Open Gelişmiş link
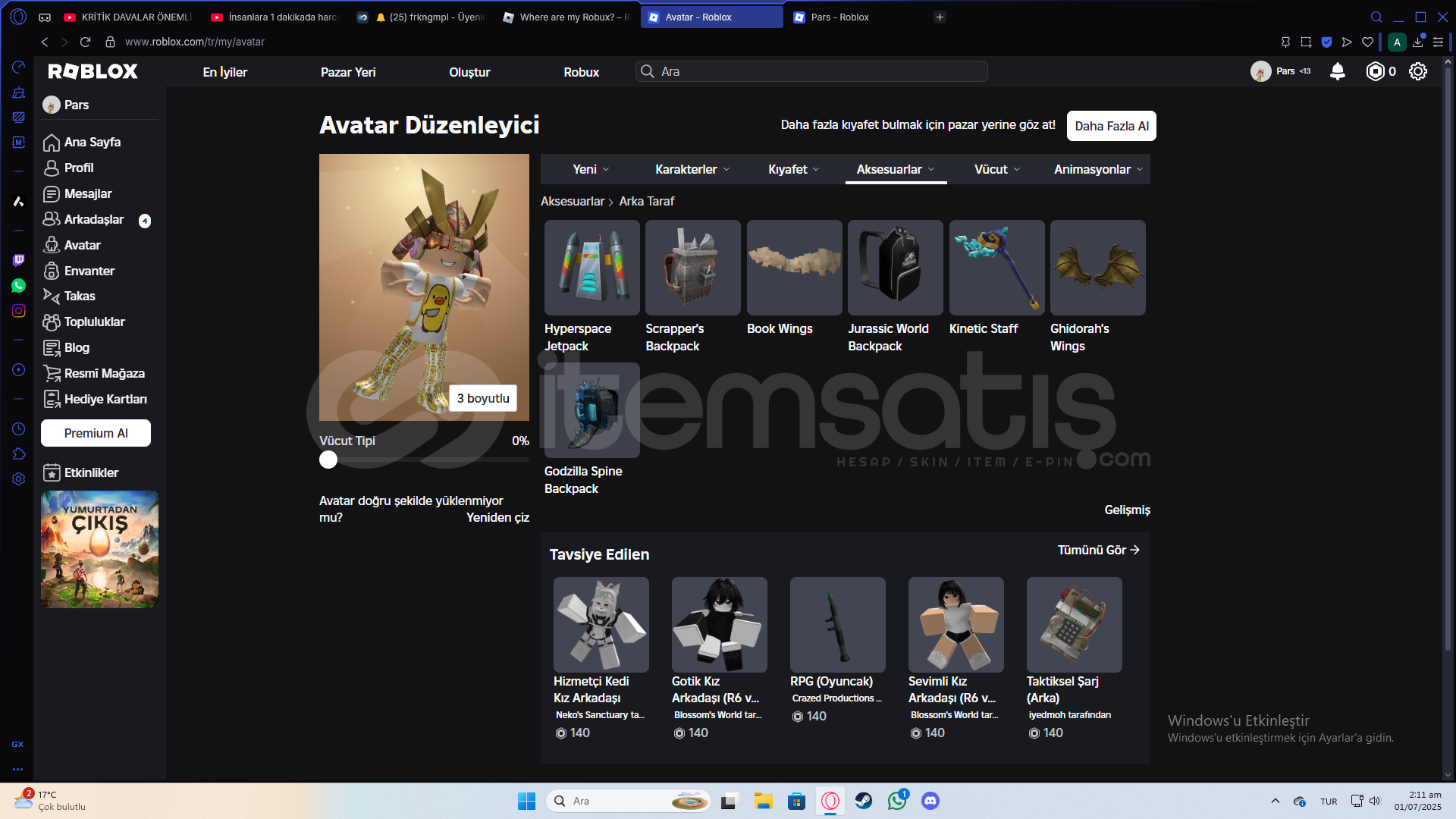Screen dimensions: 1456x819 (x=1127, y=510)
